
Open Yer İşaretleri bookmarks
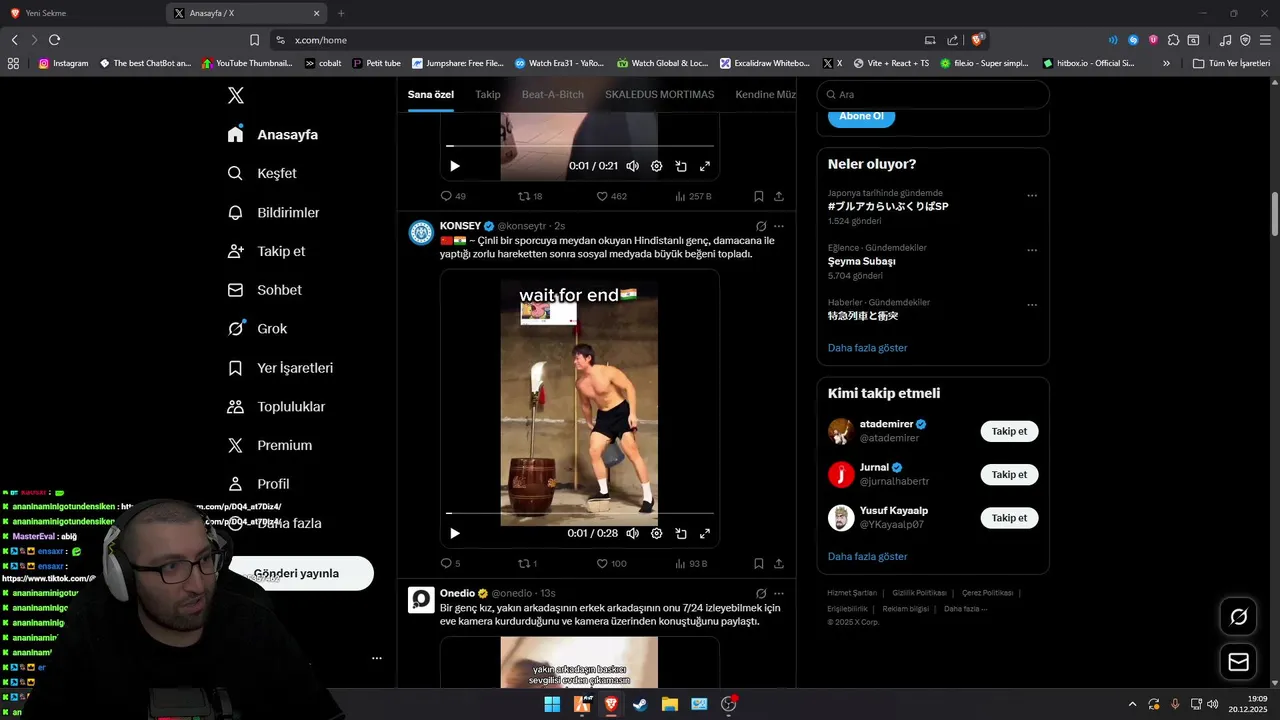coord(280,368)
